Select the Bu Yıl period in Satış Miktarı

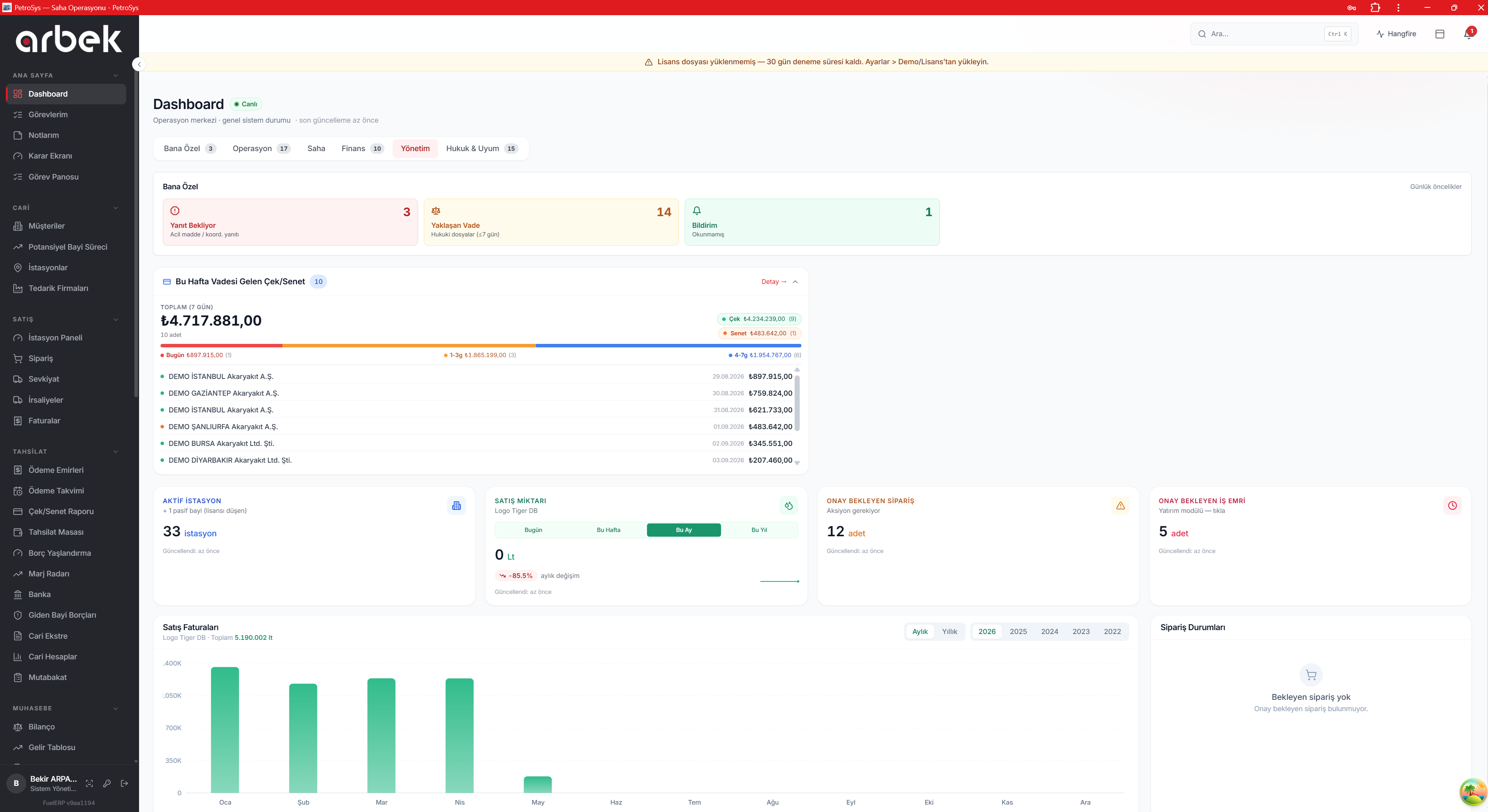(x=759, y=530)
